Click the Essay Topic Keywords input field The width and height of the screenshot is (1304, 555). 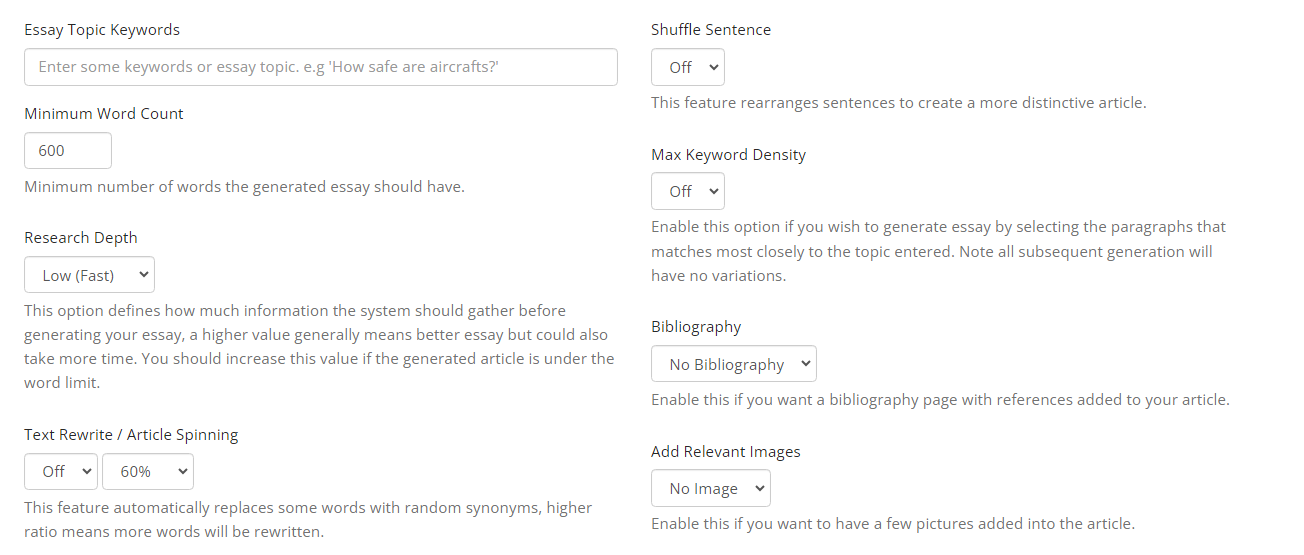click(x=320, y=67)
